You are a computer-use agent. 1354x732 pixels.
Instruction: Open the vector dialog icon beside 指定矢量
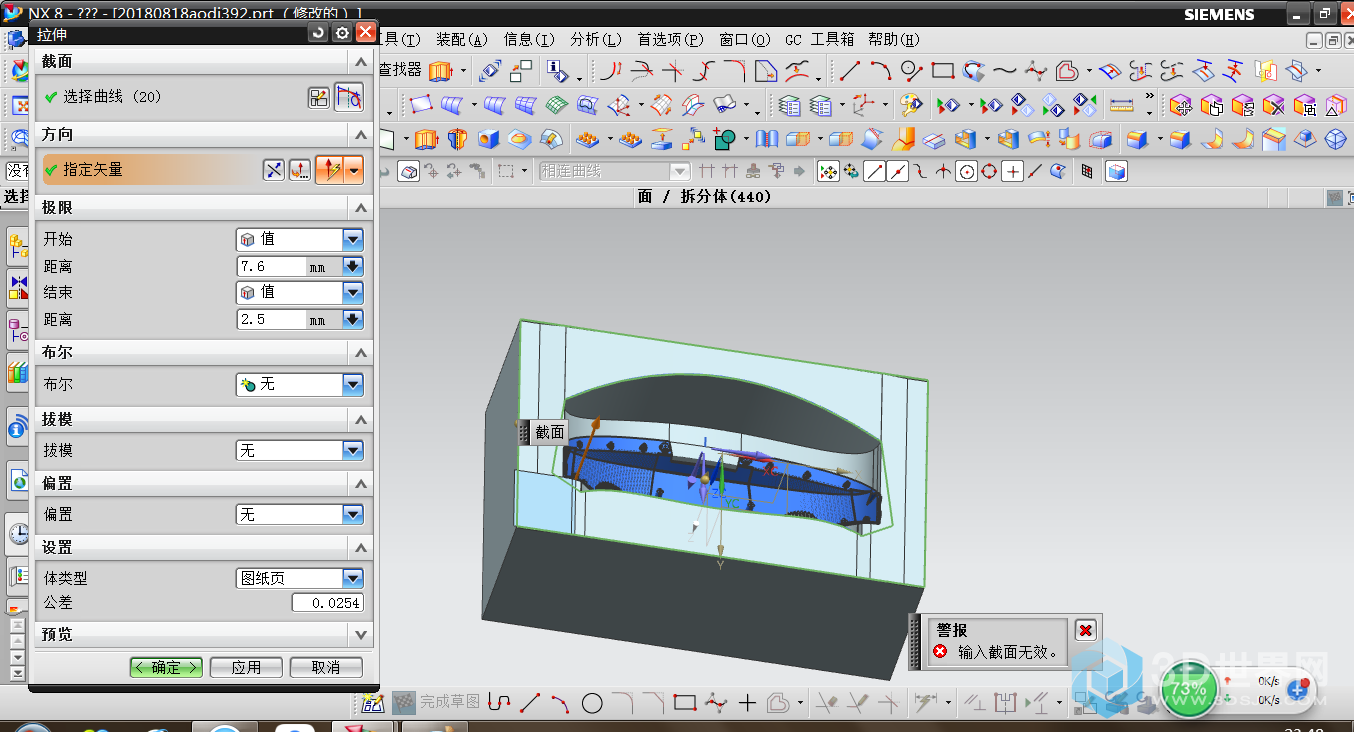(299, 170)
